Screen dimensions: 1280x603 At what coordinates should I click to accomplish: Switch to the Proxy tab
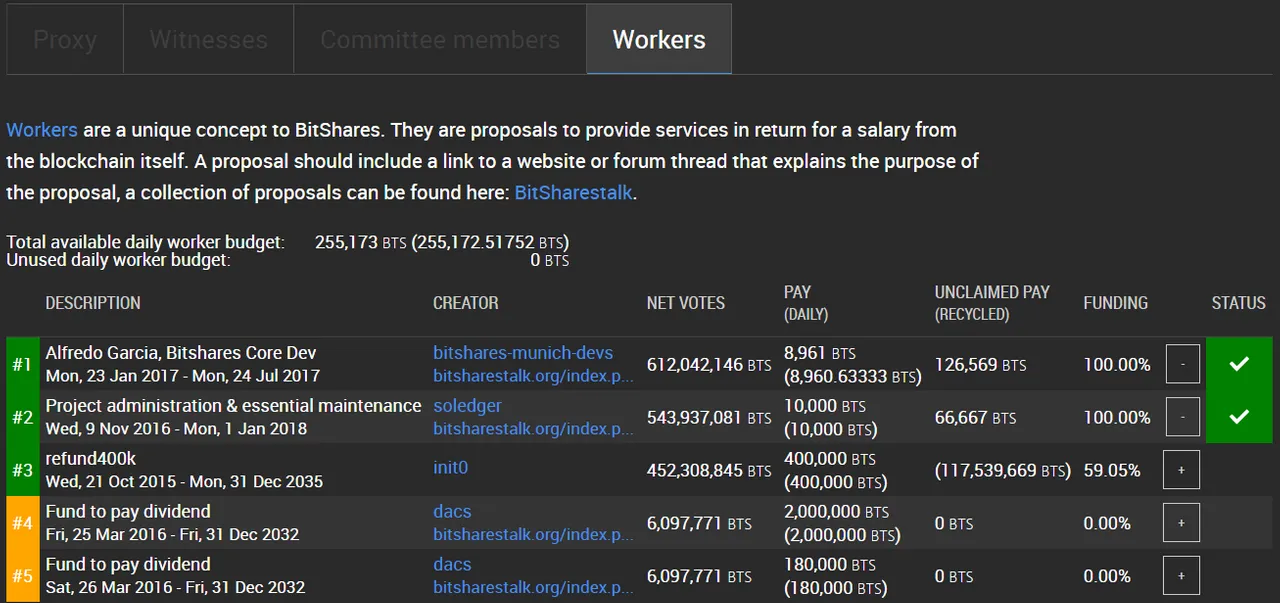tap(65, 40)
